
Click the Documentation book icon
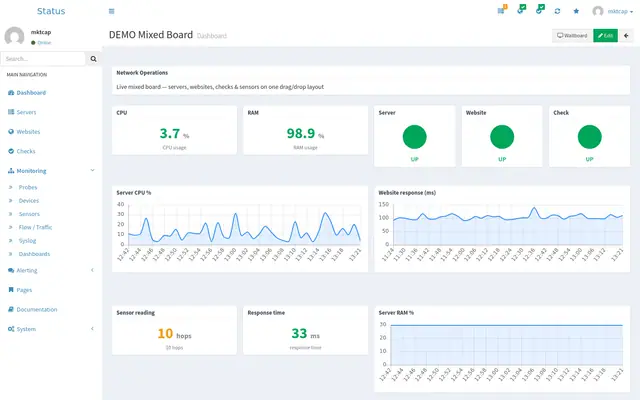coord(11,309)
